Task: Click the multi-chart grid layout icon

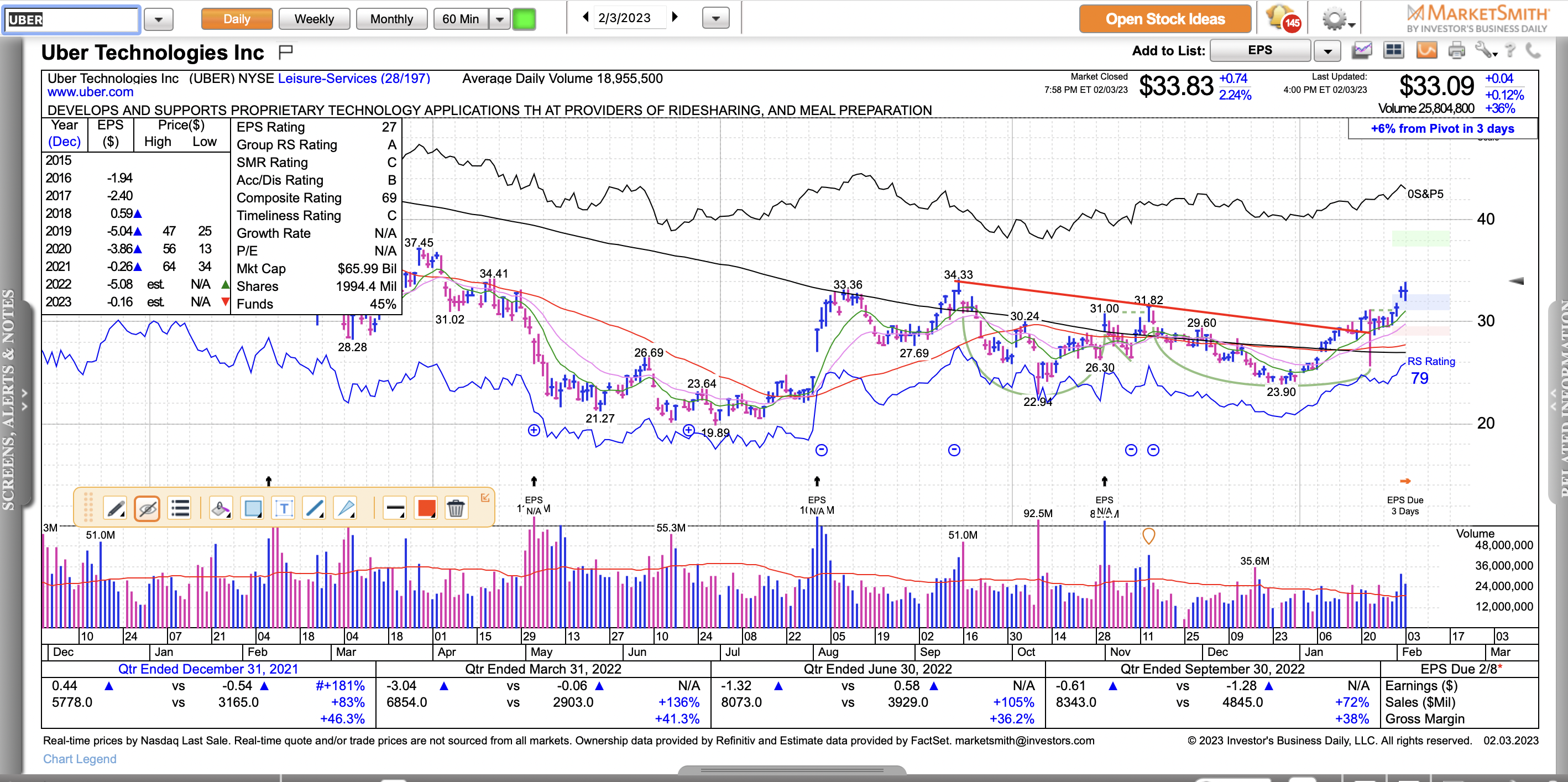Action: coord(1393,50)
